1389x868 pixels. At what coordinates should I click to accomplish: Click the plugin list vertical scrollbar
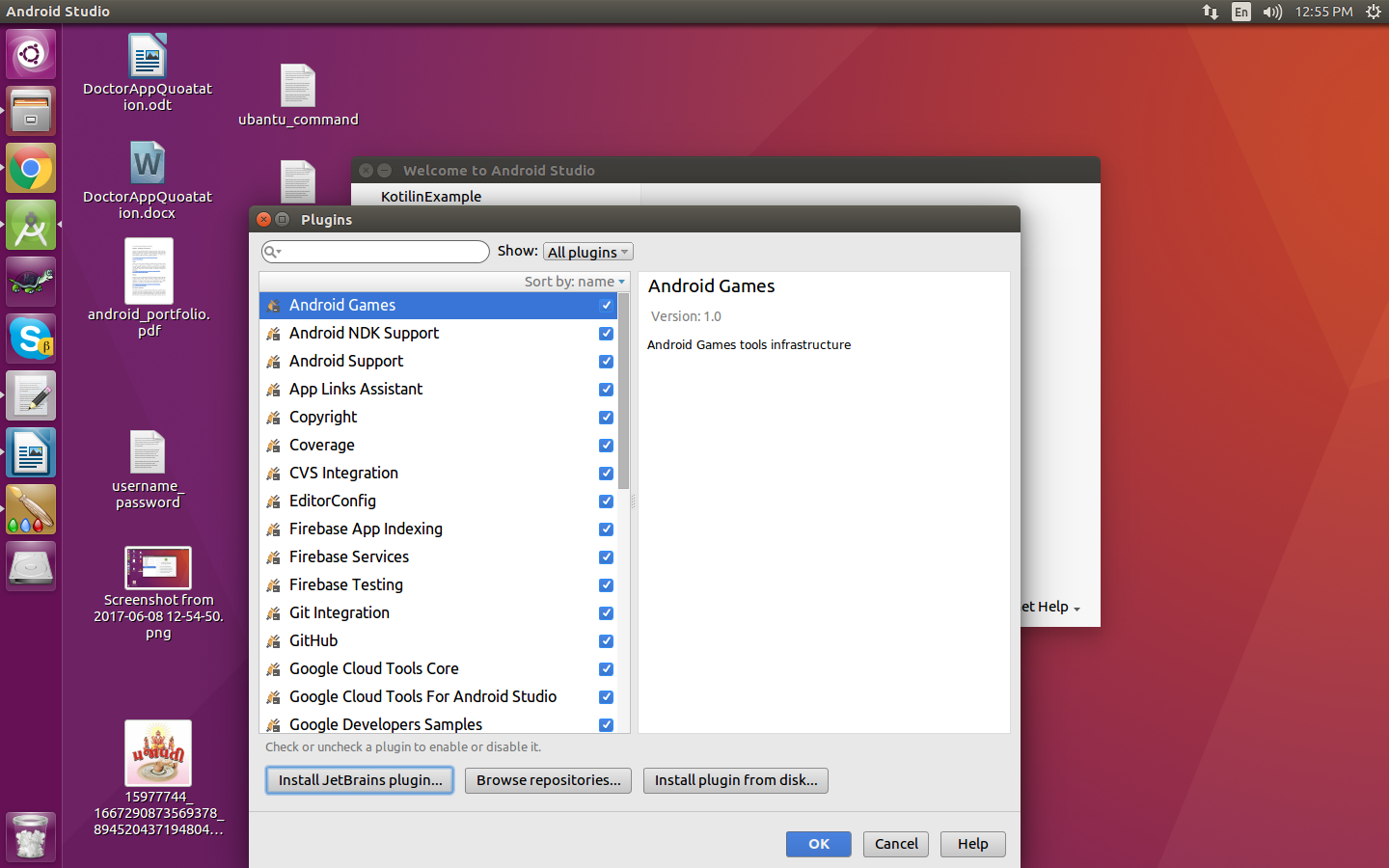click(624, 392)
